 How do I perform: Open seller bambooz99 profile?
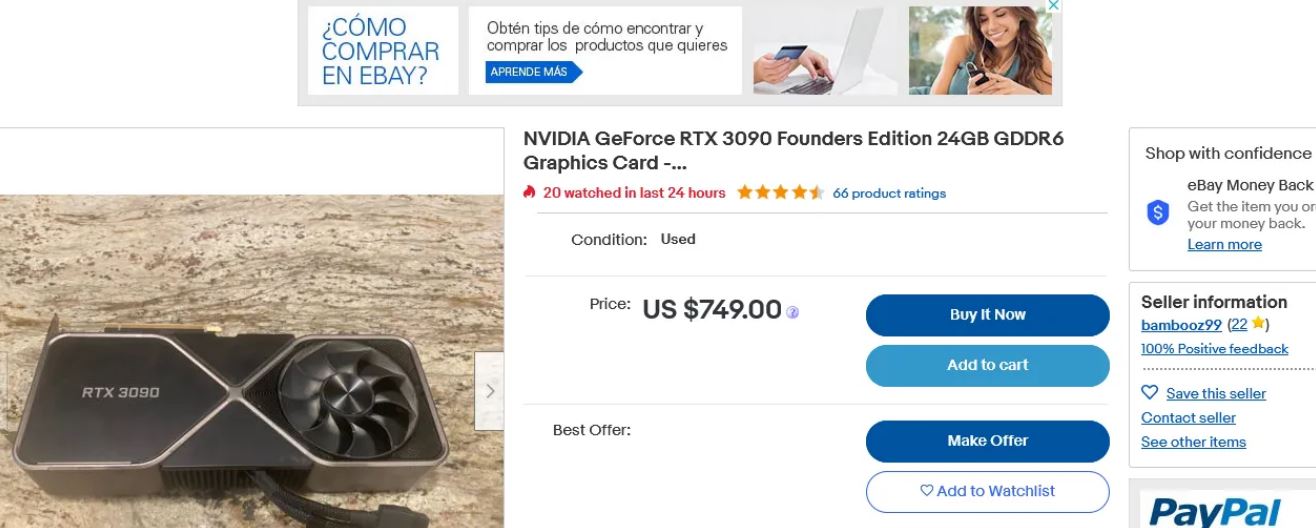[x=1181, y=324]
